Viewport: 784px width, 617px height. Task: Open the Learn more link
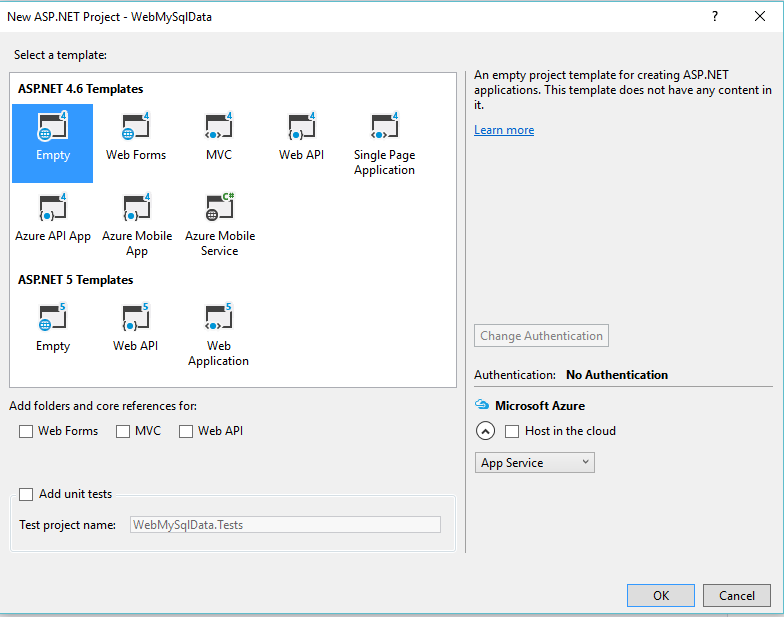point(504,130)
